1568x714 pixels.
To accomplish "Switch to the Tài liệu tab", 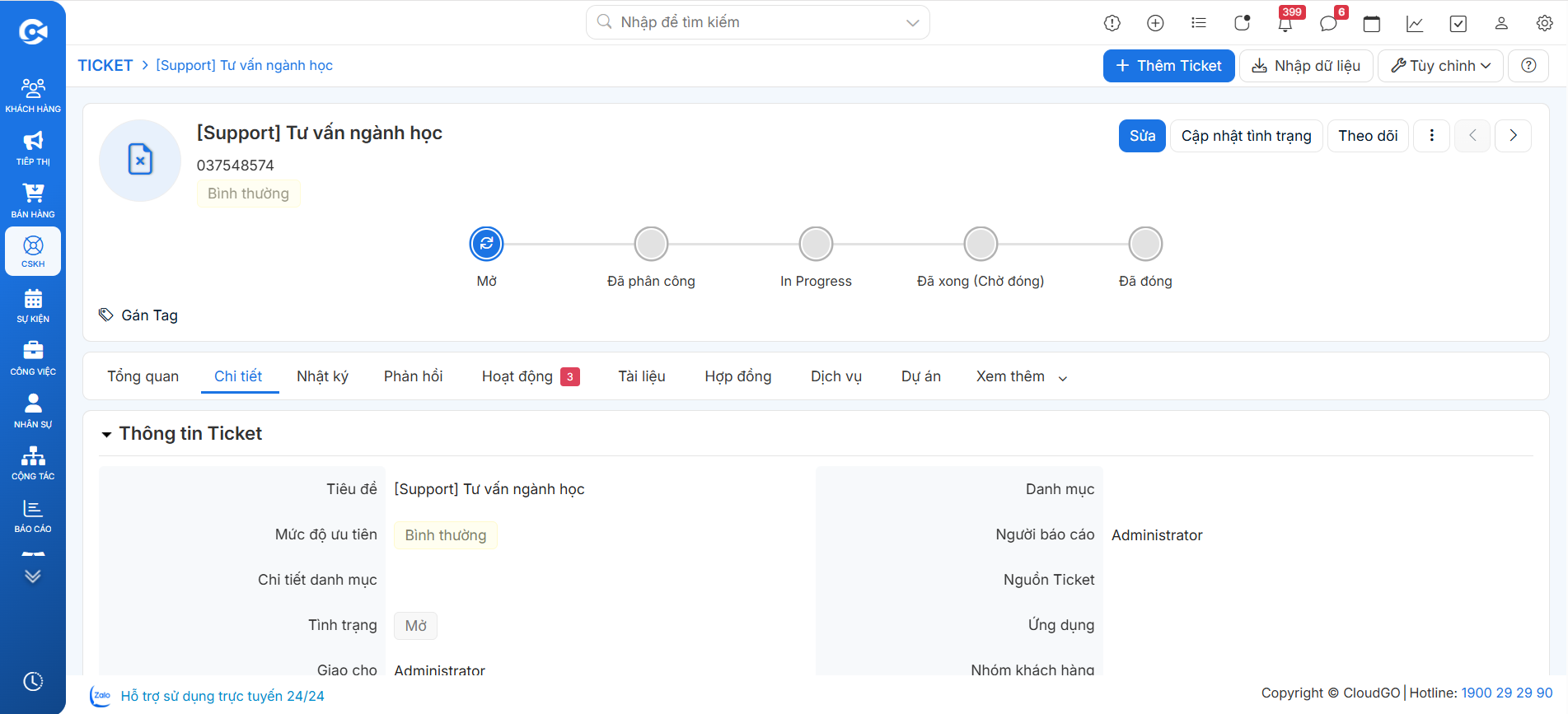I will coord(642,376).
